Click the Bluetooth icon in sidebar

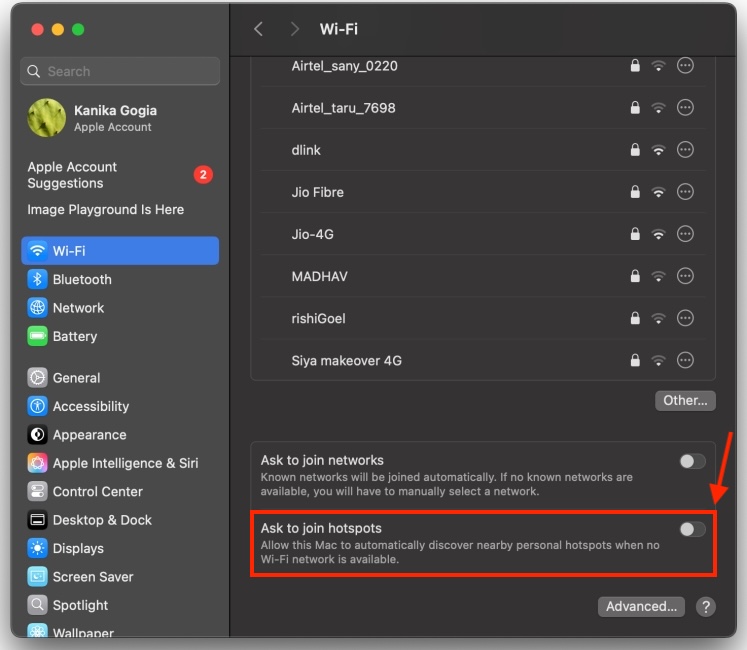37,279
